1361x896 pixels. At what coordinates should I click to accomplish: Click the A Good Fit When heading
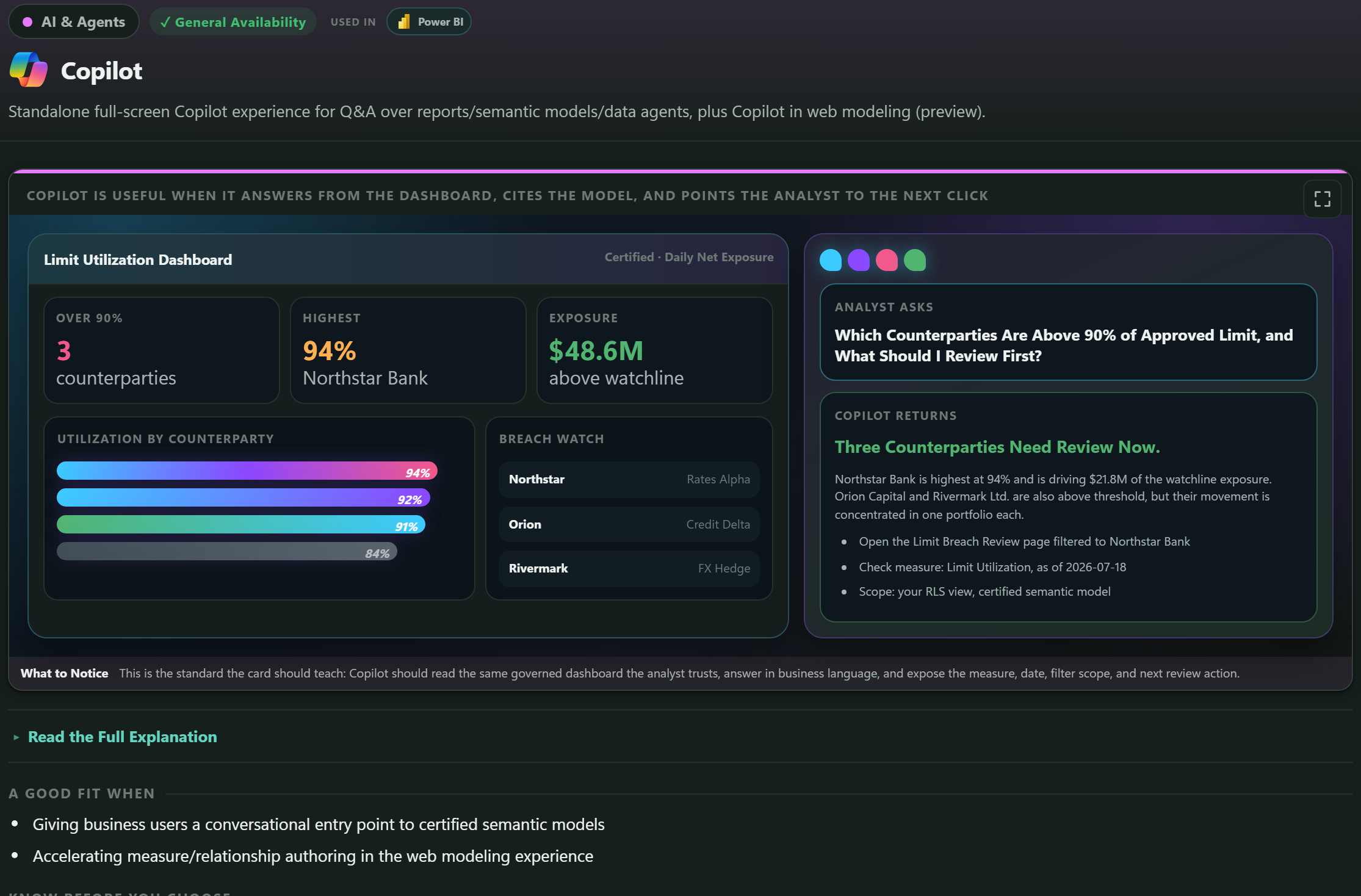tap(82, 793)
